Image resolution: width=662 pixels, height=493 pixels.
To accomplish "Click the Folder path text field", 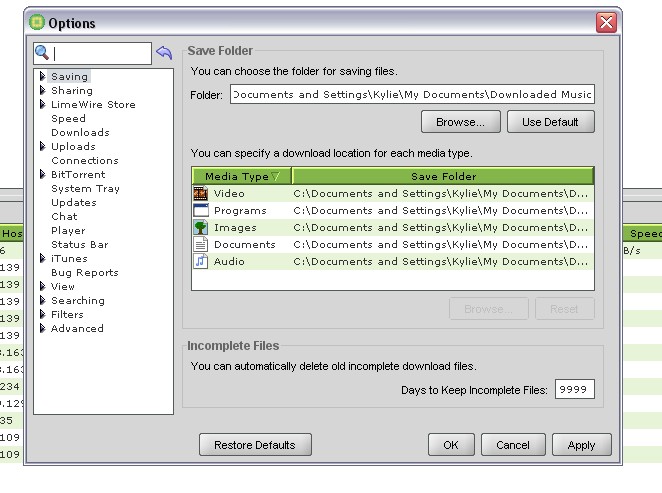I will click(x=412, y=94).
